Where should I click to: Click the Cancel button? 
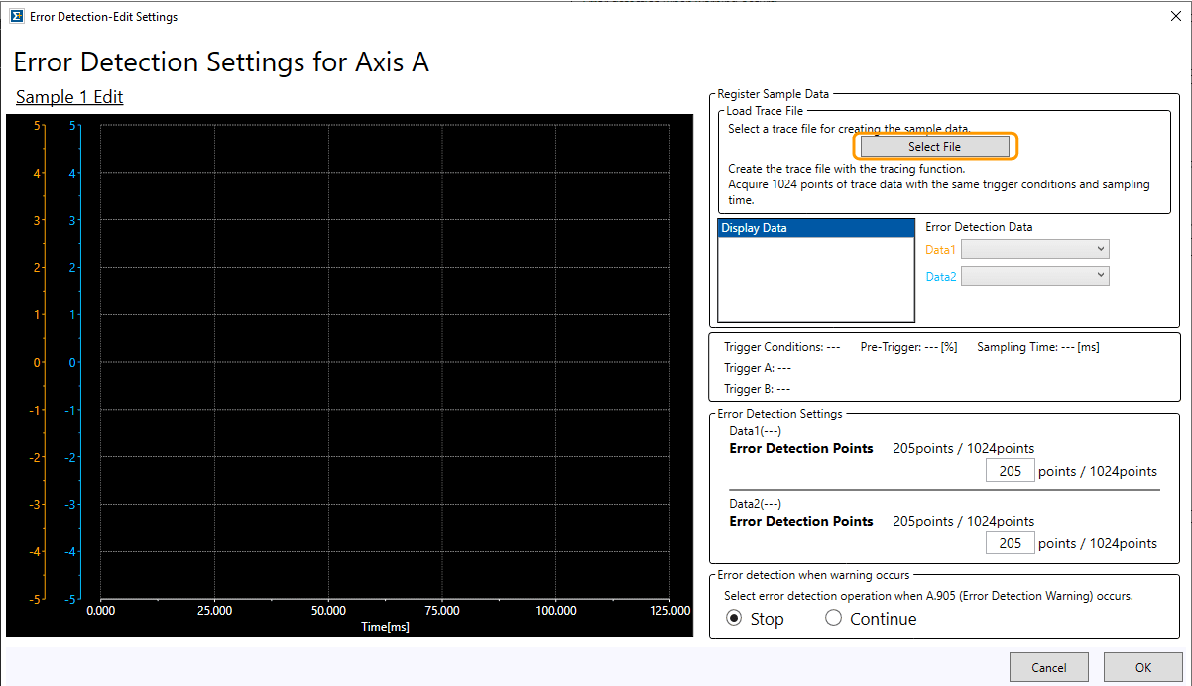[1049, 667]
